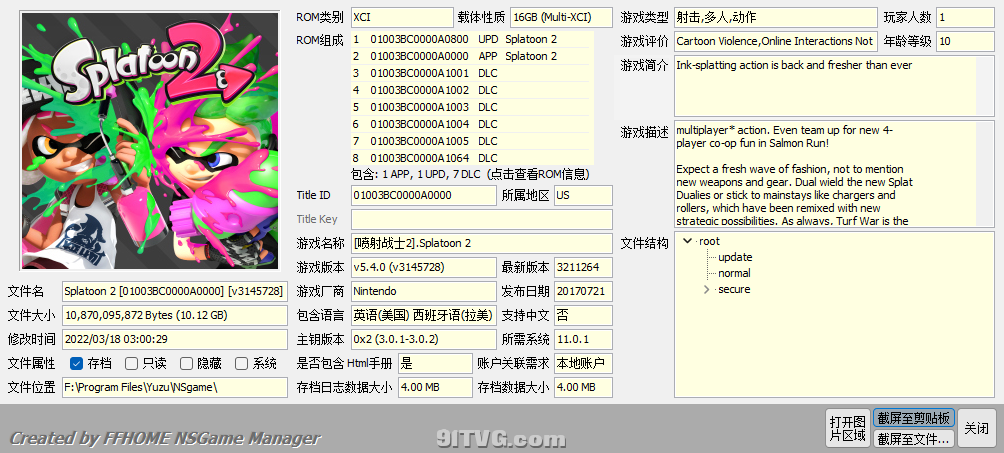The width and height of the screenshot is (1004, 453).
Task: Collapse the root tree node
Action: coord(688,242)
